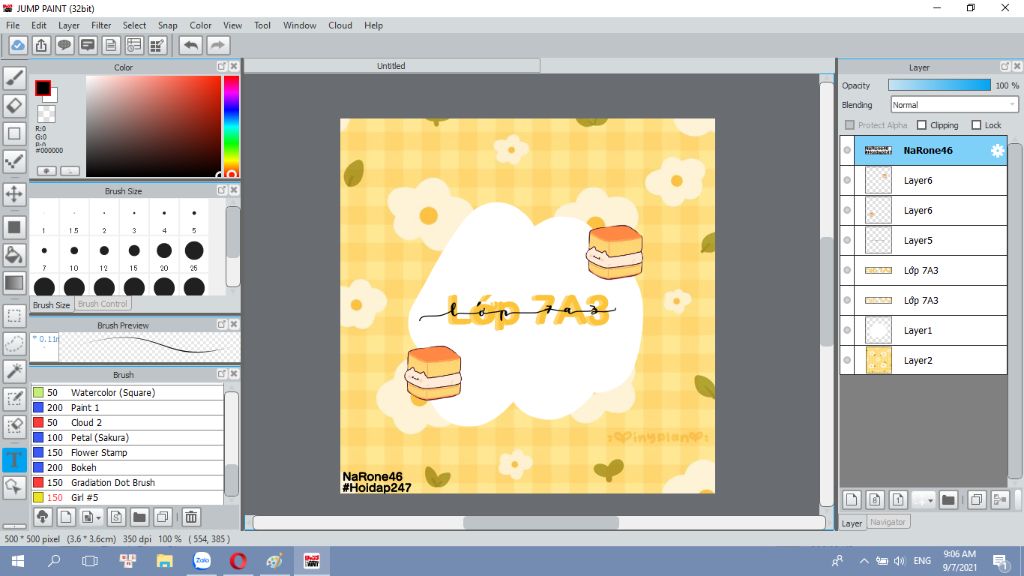Select the Bucket fill tool
Viewport: 1024px width, 576px height.
click(14, 255)
